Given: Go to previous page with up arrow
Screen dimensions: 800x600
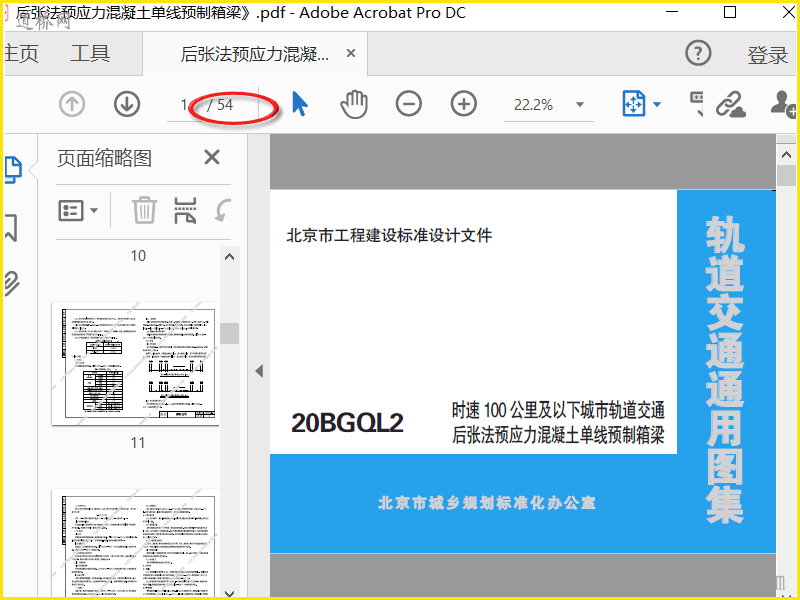Looking at the screenshot, I should [71, 105].
